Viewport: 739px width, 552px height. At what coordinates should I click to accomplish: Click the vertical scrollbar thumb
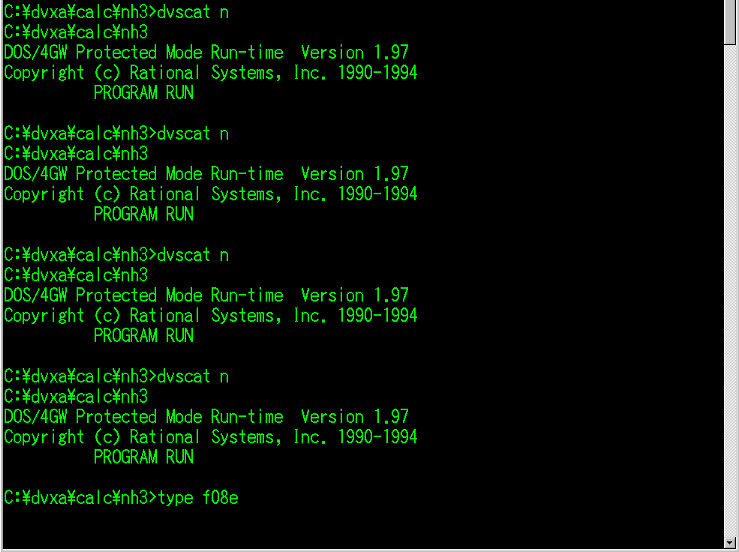click(730, 23)
